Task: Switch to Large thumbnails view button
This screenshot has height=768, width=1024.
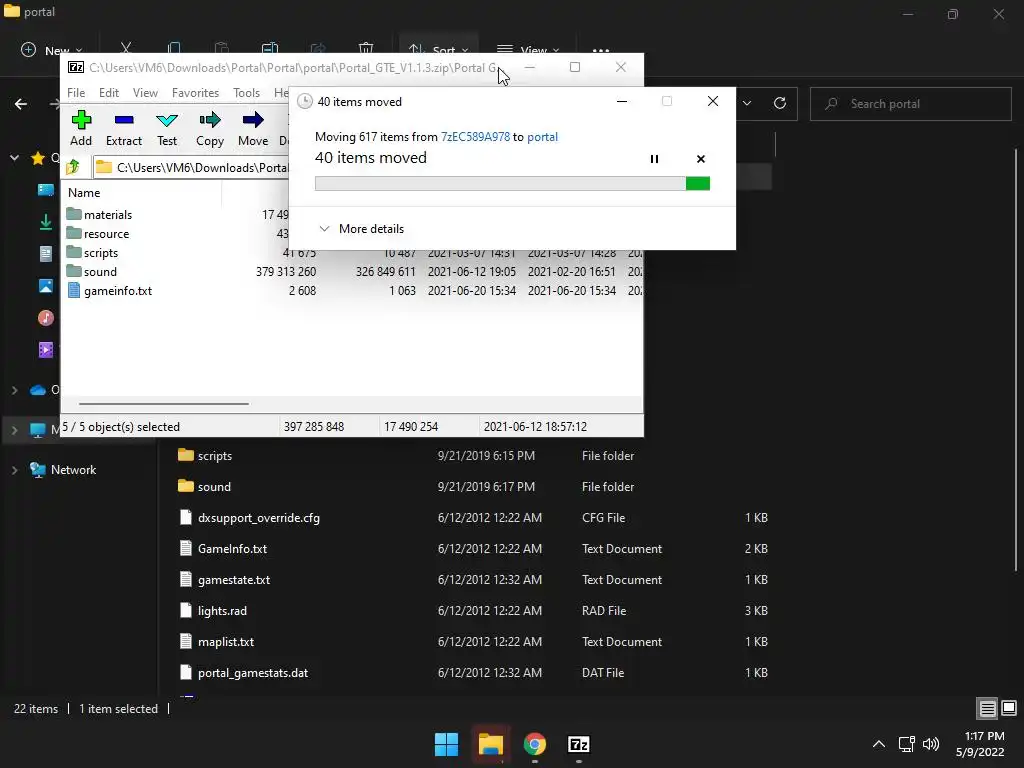Action: point(1009,708)
